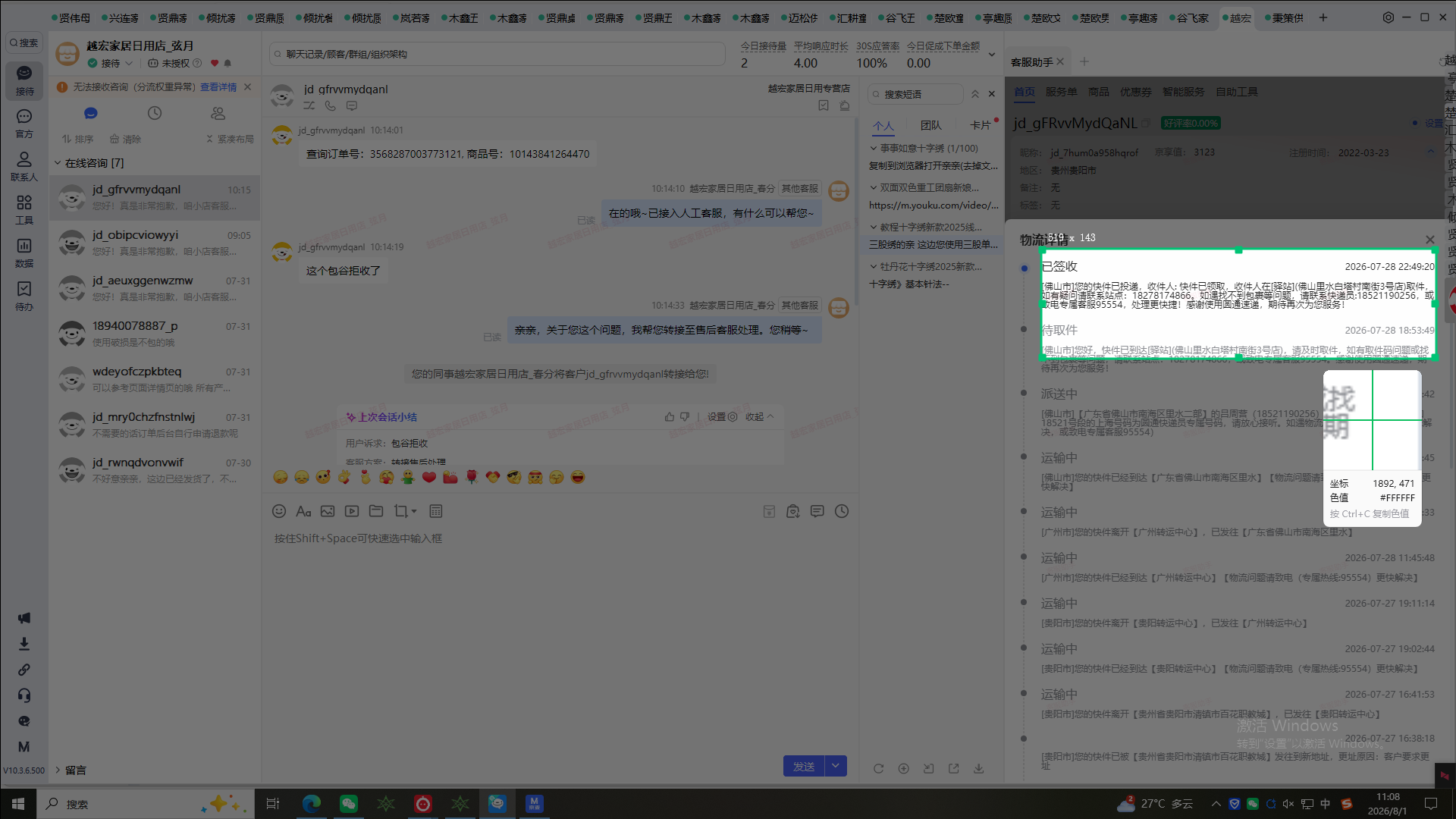Show recent conversations with the clock tab

click(155, 113)
